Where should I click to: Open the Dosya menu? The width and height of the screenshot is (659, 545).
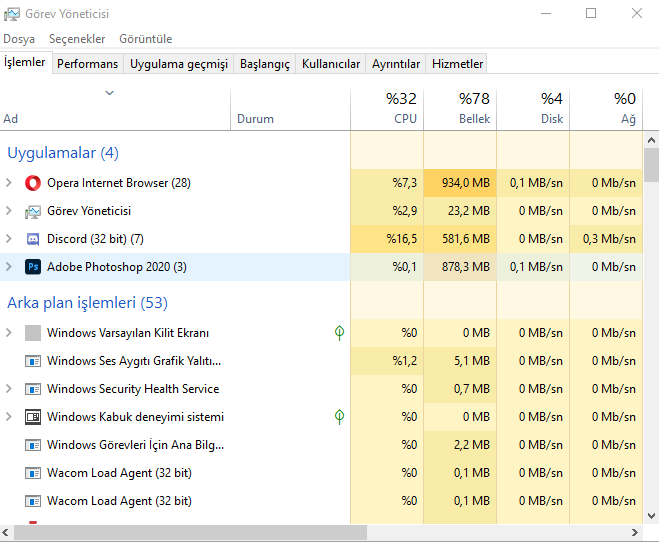(x=19, y=39)
